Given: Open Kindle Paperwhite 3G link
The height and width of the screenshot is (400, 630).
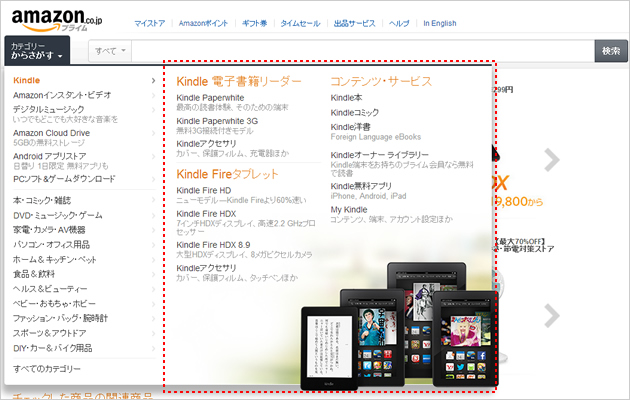Looking at the screenshot, I should [x=217, y=121].
